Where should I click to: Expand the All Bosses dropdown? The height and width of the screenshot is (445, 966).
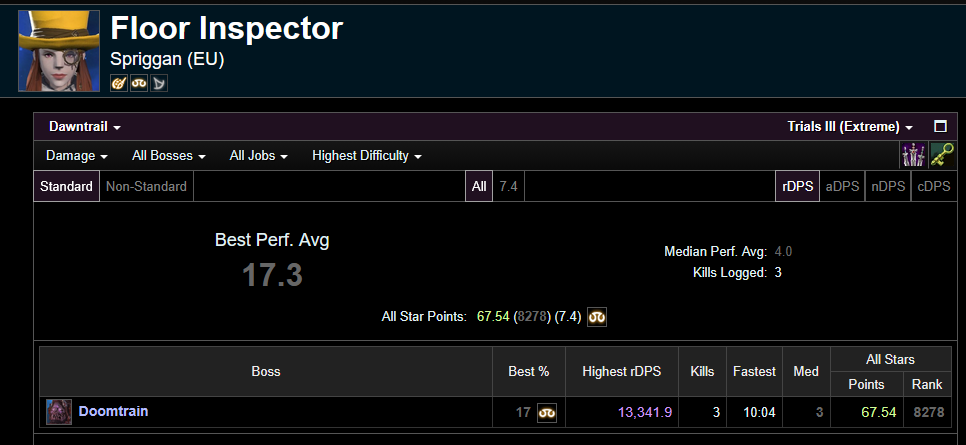point(168,156)
